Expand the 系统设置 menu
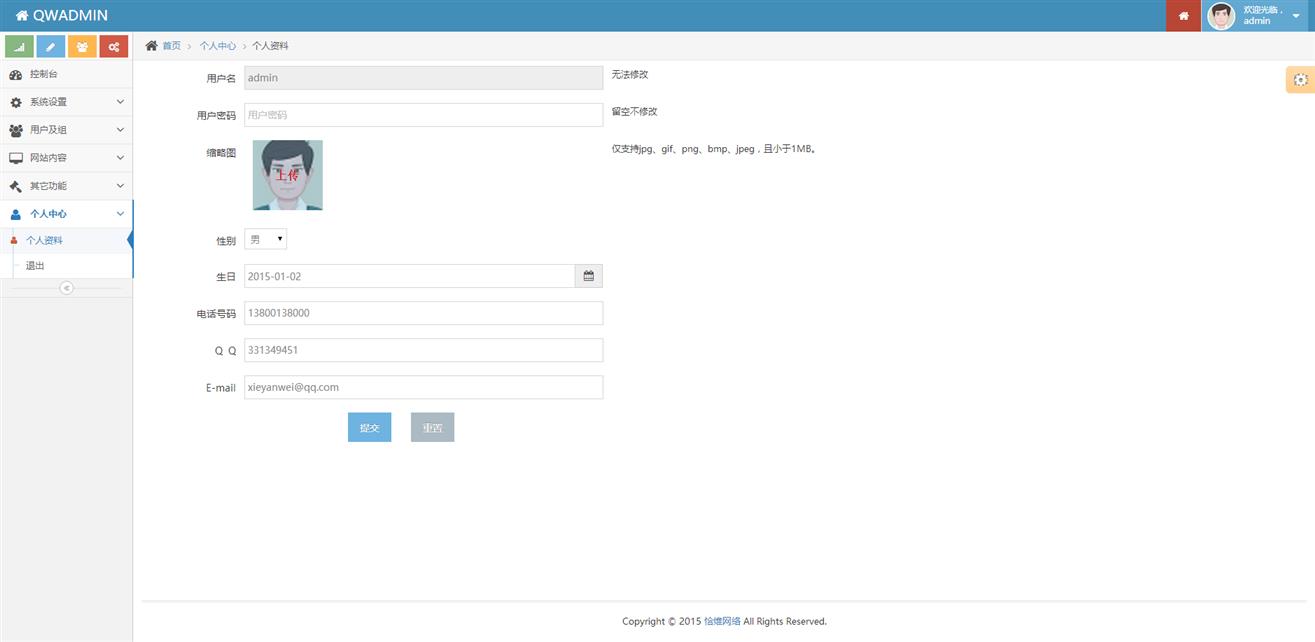Image resolution: width=1315 pixels, height=642 pixels. 66,102
